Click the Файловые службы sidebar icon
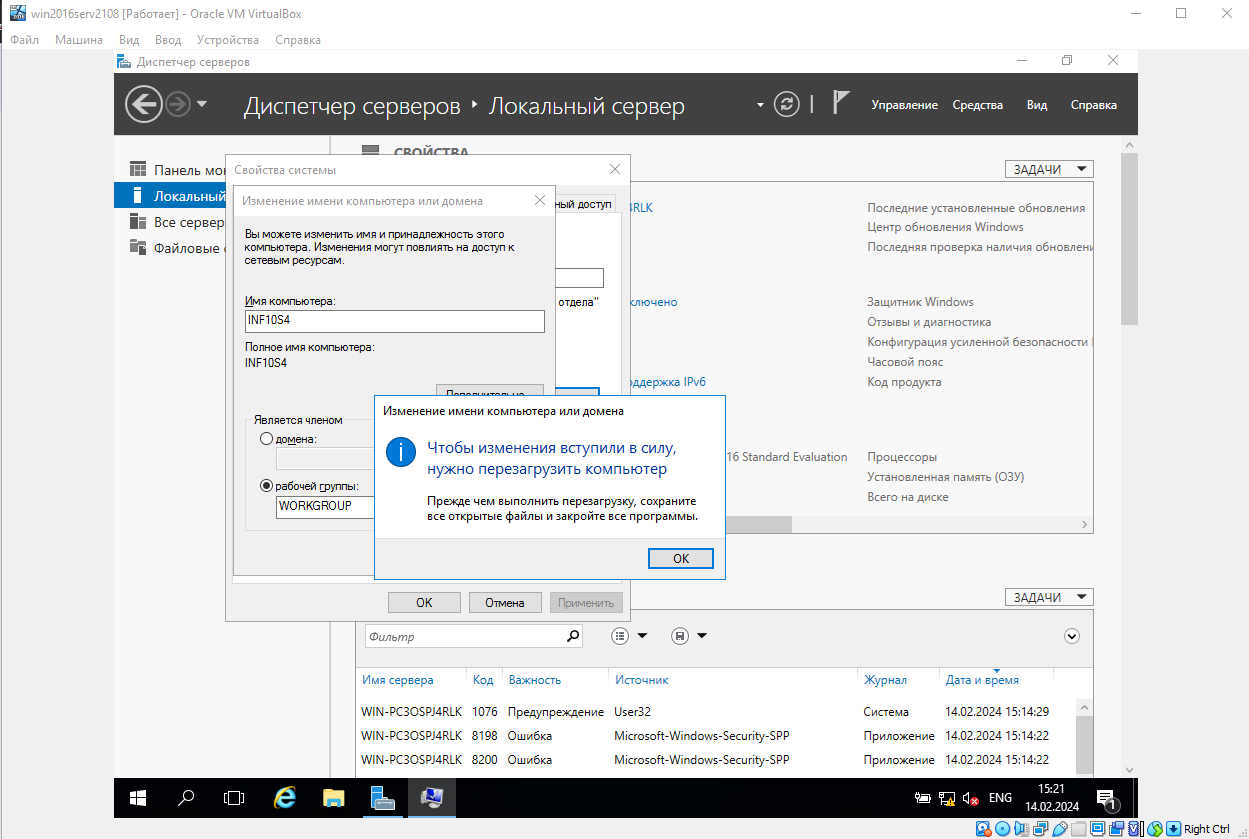 [138, 247]
